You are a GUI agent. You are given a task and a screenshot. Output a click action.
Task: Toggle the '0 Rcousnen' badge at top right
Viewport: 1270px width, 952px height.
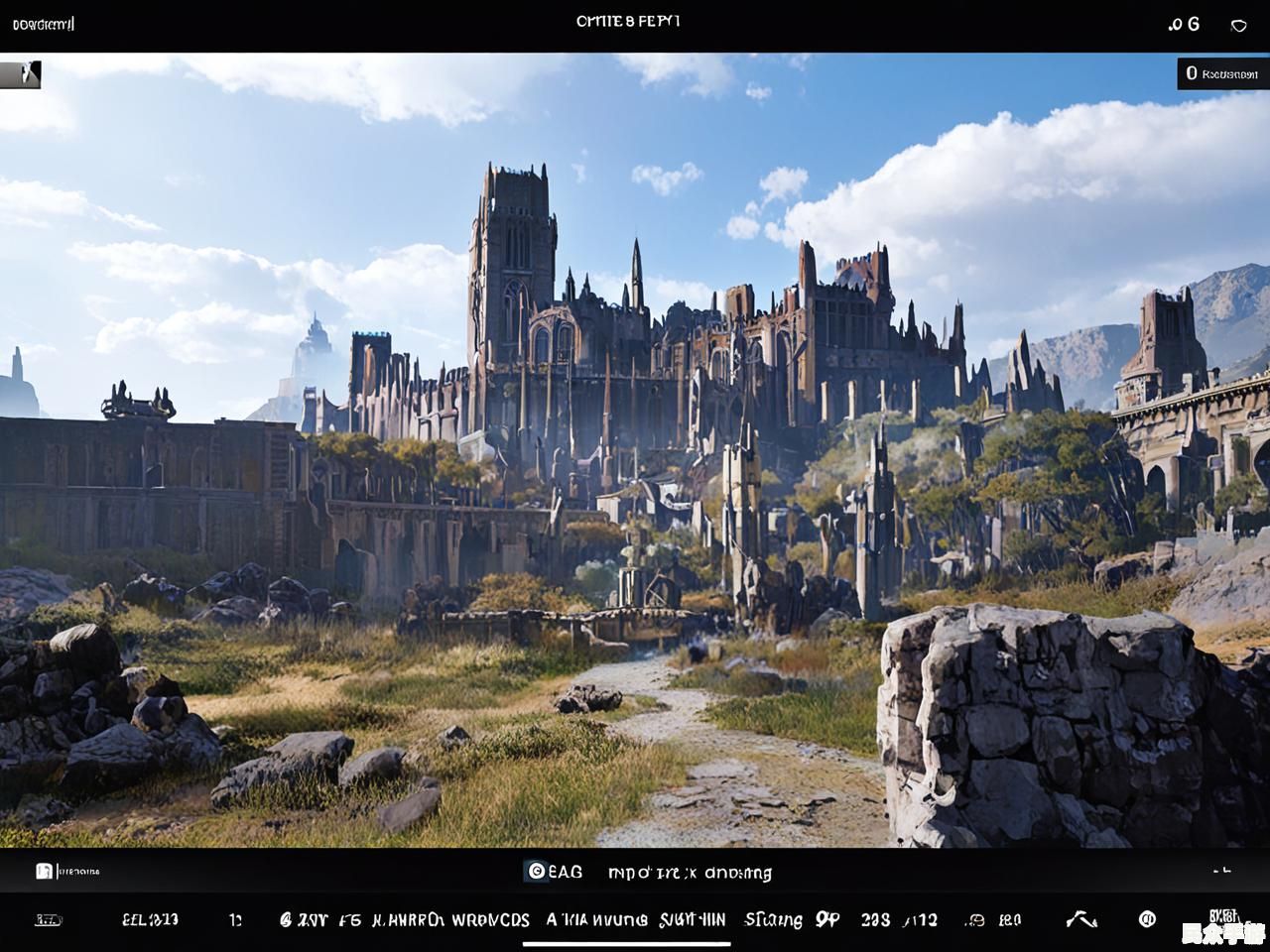[x=1222, y=73]
